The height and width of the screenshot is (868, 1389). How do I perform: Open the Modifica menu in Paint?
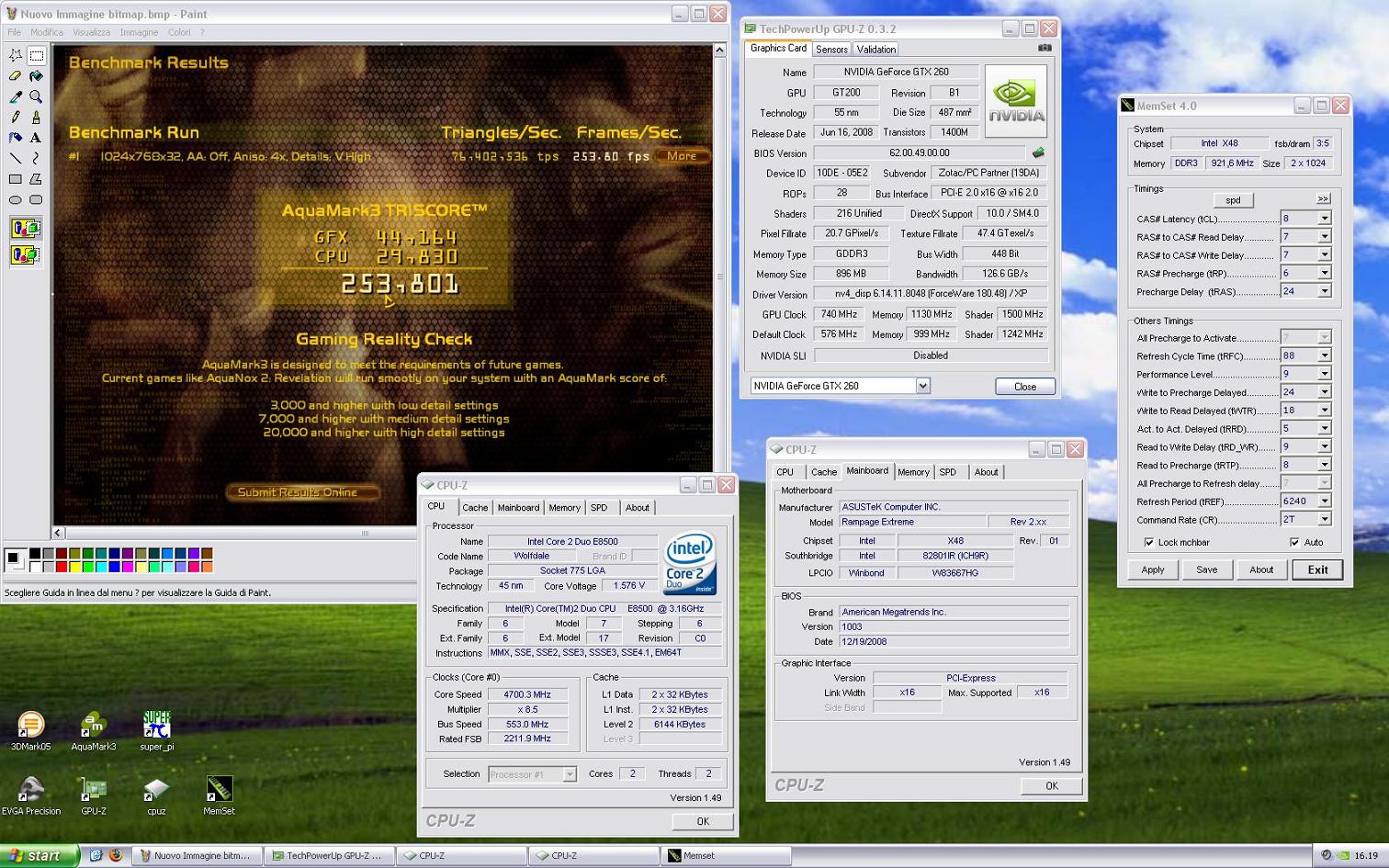[x=47, y=32]
